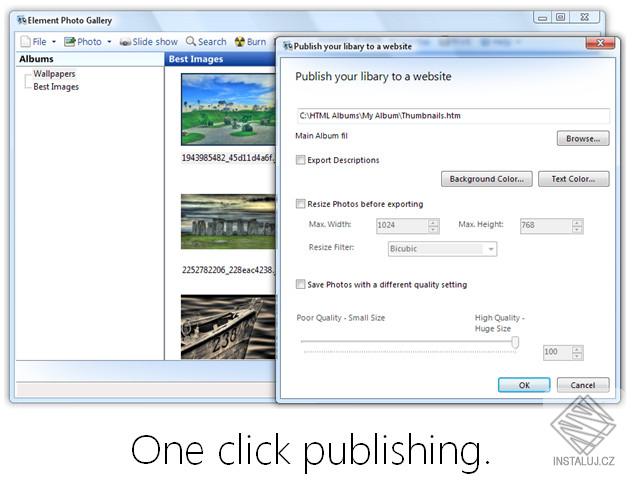This screenshot has width=634, height=488.
Task: Click the Search magnifier icon
Action: (x=190, y=41)
